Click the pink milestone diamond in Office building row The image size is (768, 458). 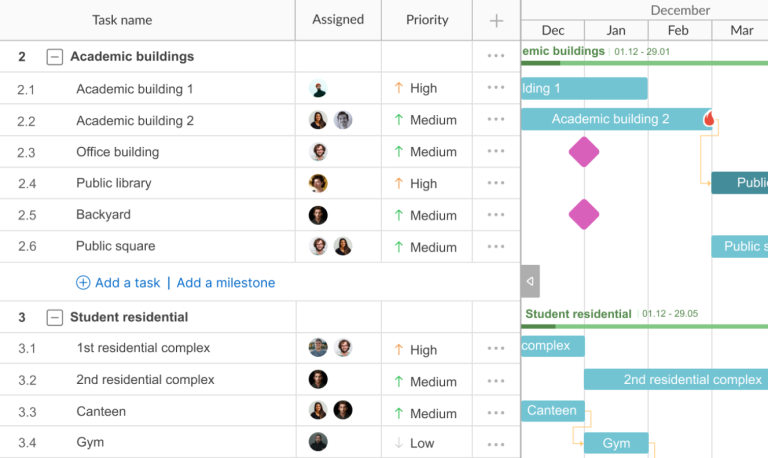click(x=584, y=152)
